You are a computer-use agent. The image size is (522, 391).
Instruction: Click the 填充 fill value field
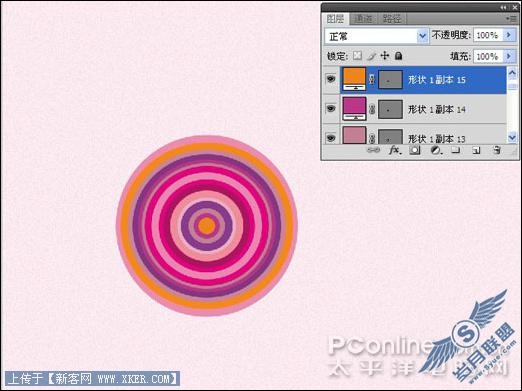(x=488, y=56)
